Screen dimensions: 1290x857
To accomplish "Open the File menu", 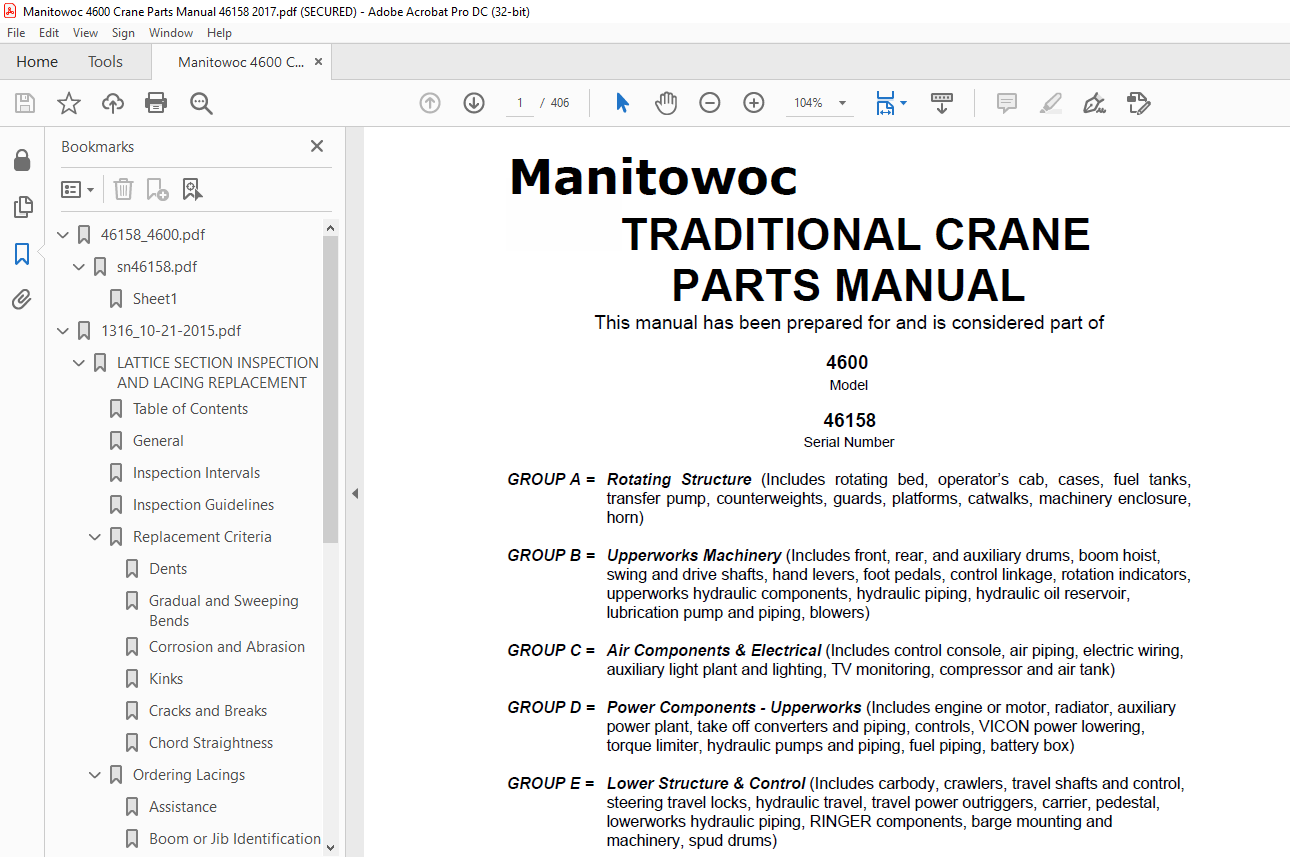I will (x=16, y=33).
